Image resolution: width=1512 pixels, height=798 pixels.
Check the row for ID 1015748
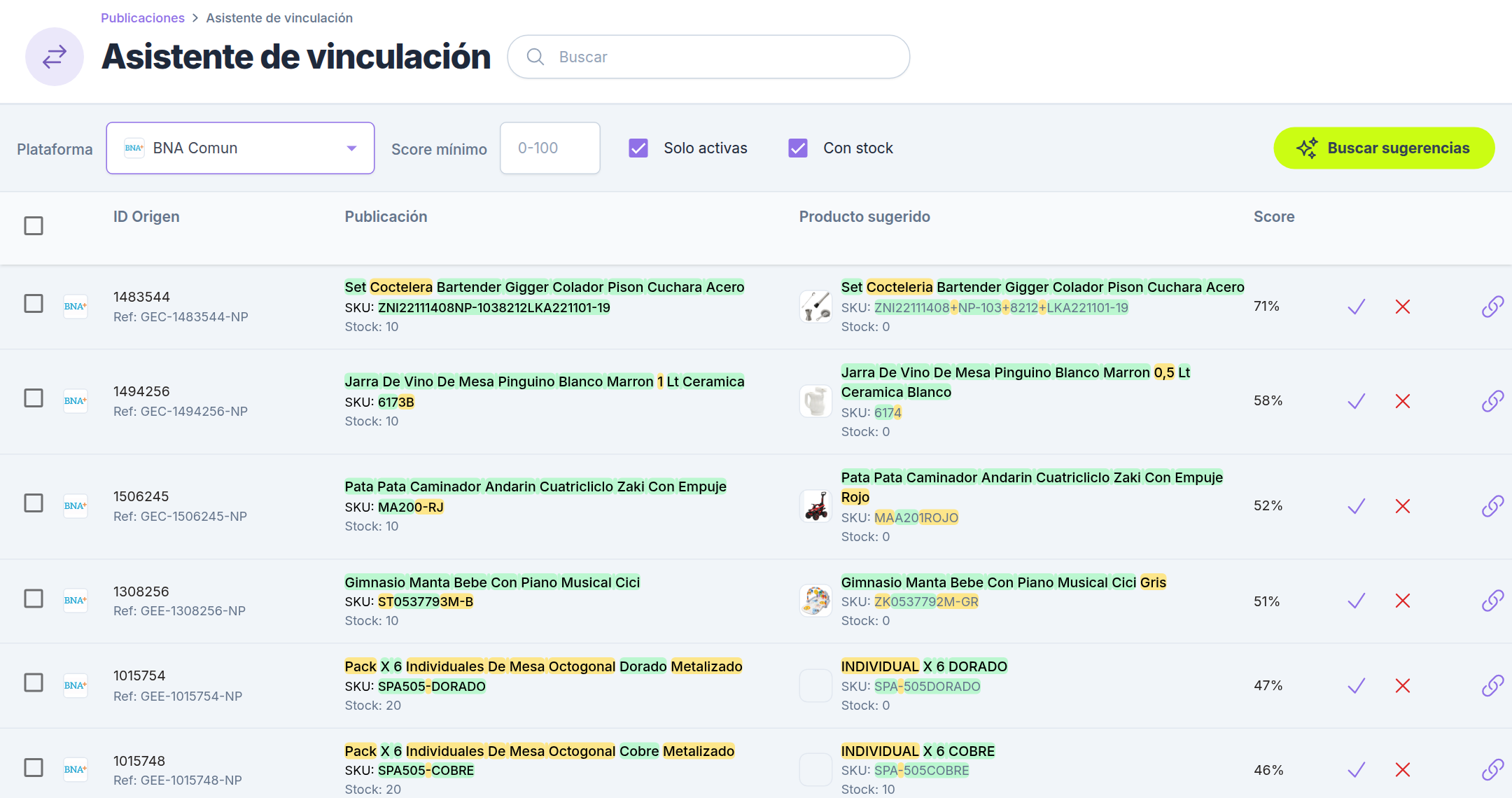[x=34, y=767]
